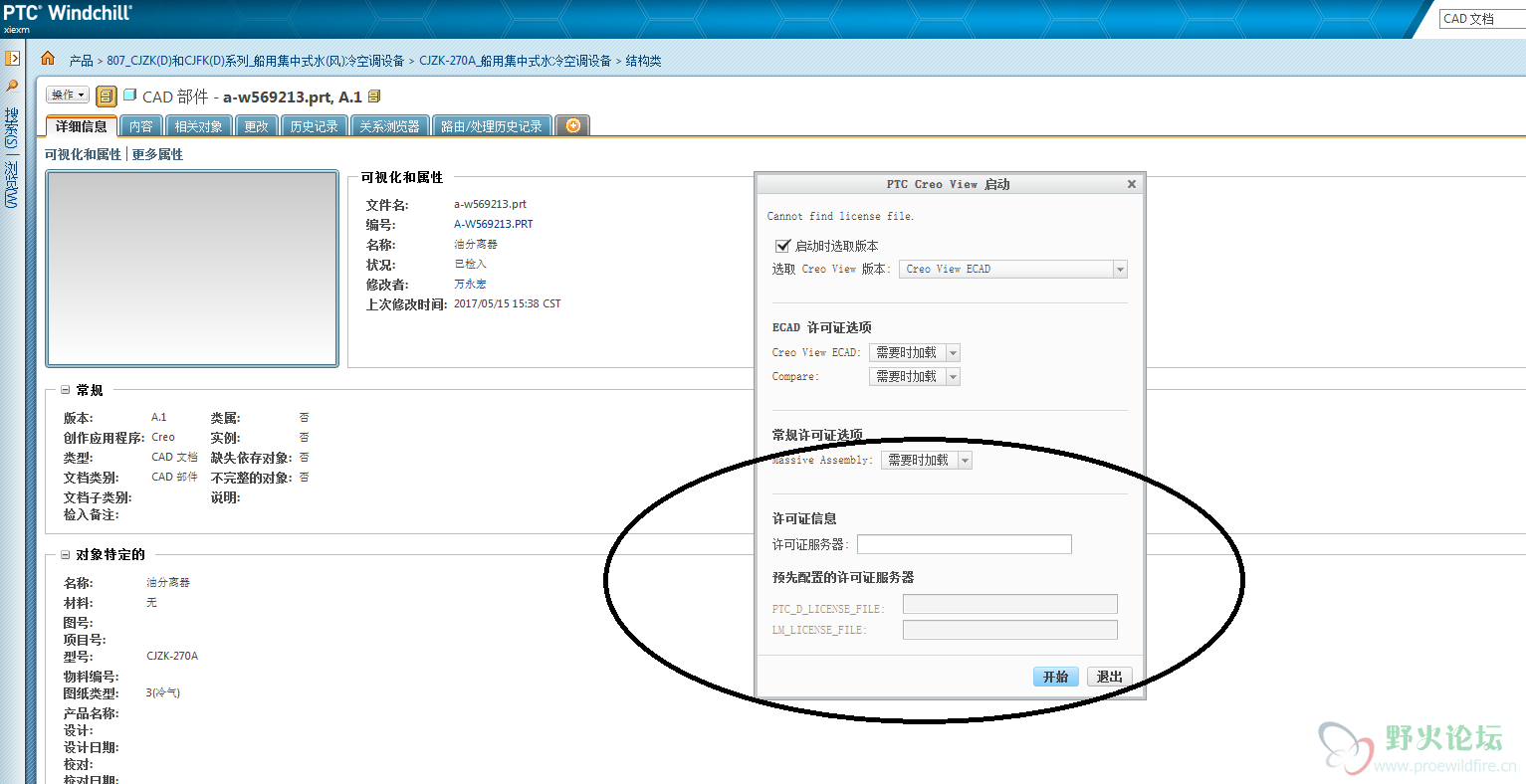
Task: Open the CJZK-270A breadcrumb link
Action: coord(516,61)
